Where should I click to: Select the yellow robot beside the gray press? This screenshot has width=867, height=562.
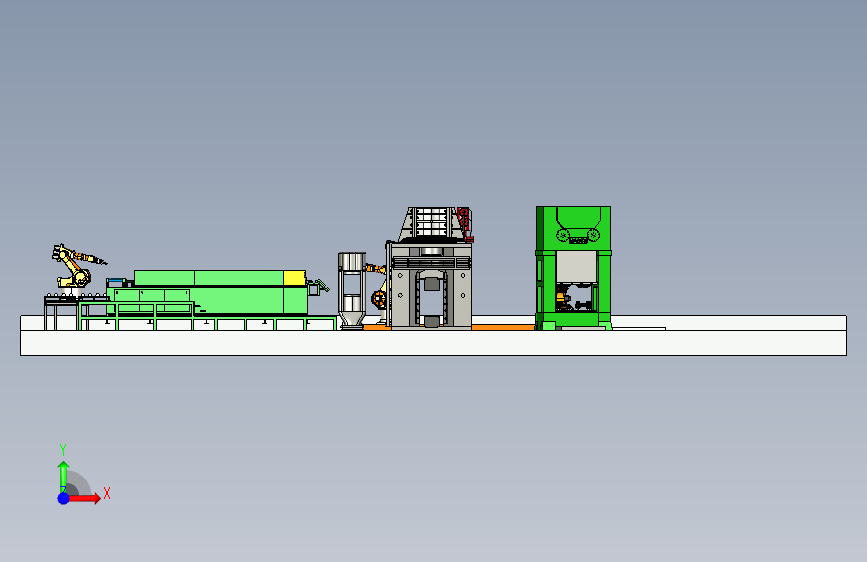(x=379, y=292)
